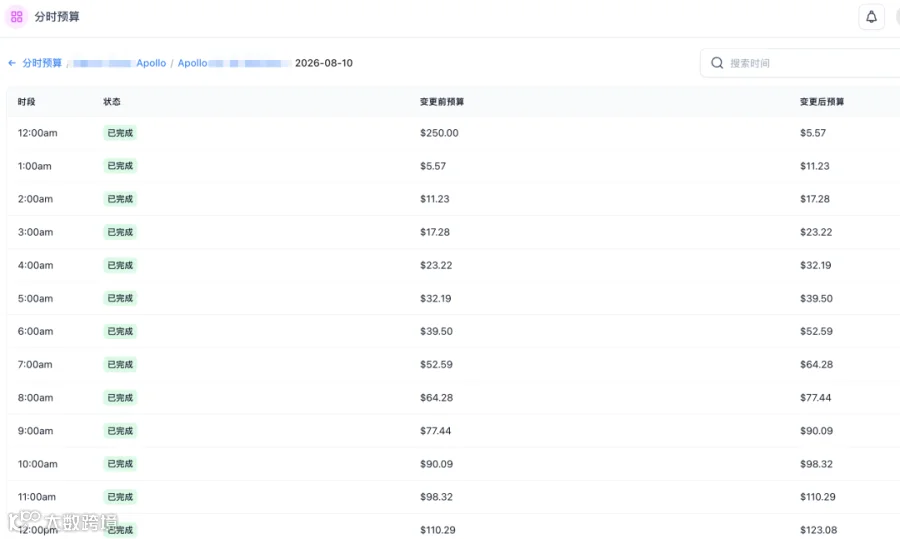Click the 变更后预算 column header
Image resolution: width=900 pixels, height=539 pixels.
point(822,102)
